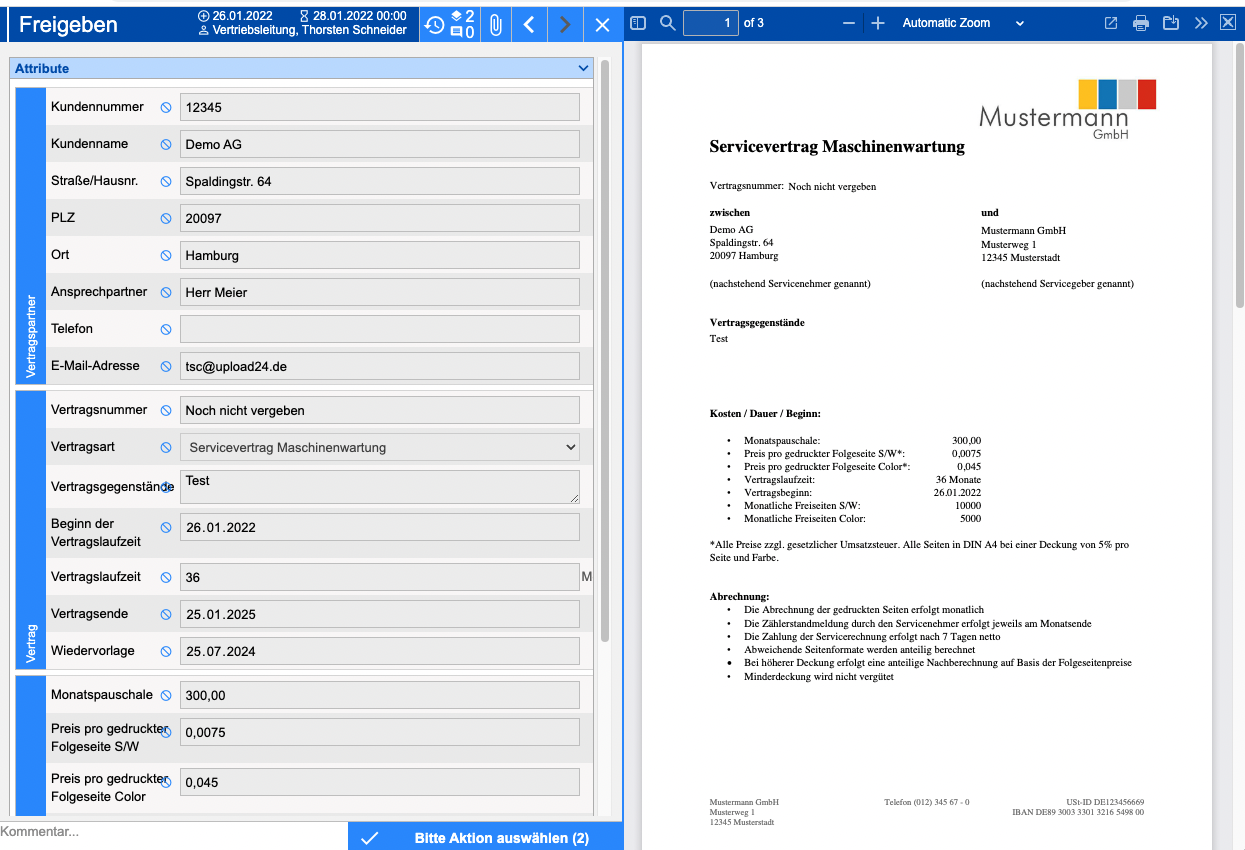The width and height of the screenshot is (1245, 850).
Task: Click the Wiedervorlage field 25.07.2024
Action: pyautogui.click(x=380, y=651)
